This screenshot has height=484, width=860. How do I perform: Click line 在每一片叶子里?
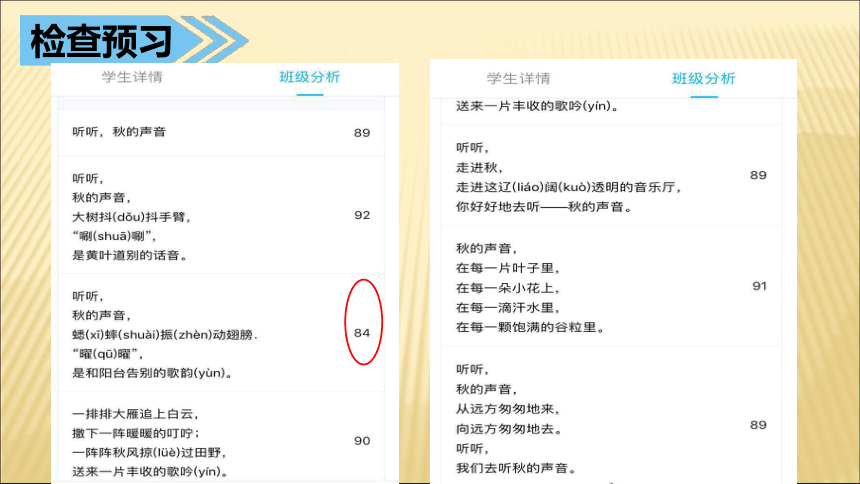[508, 269]
